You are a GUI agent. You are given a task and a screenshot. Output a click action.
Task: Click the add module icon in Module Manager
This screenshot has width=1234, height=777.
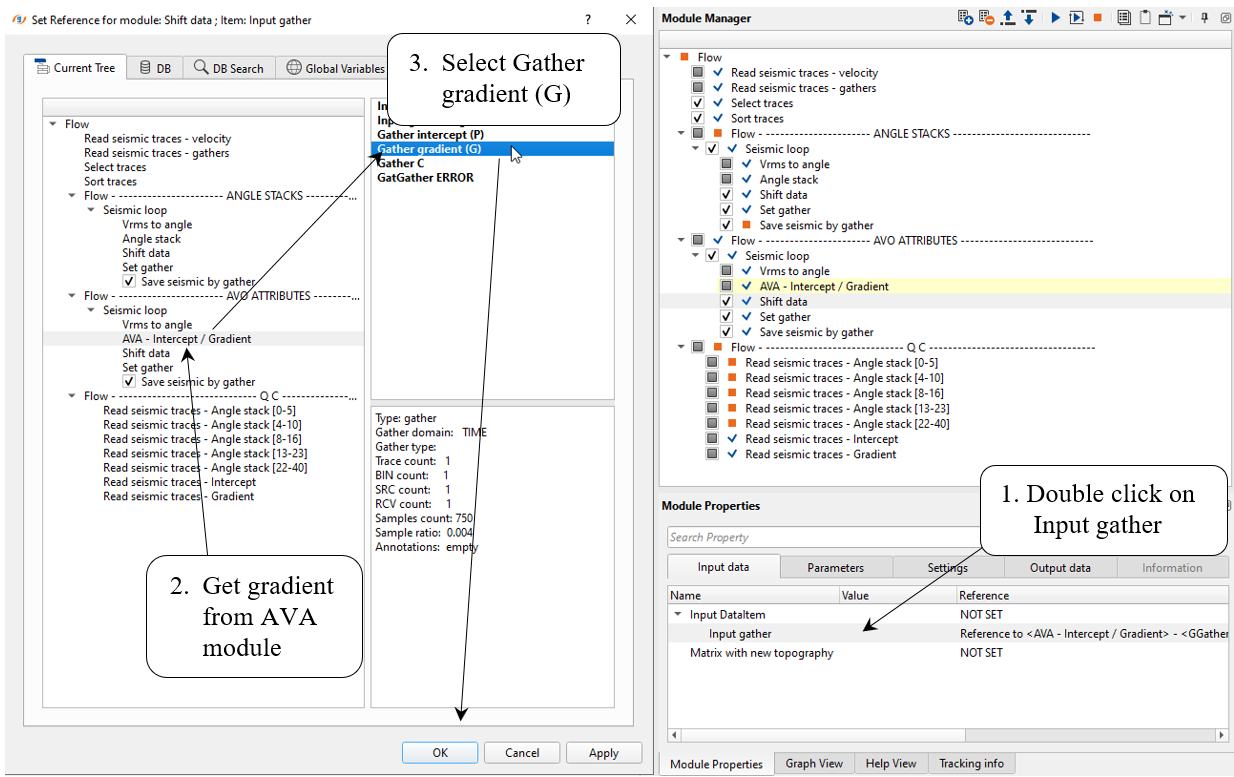coord(965,18)
